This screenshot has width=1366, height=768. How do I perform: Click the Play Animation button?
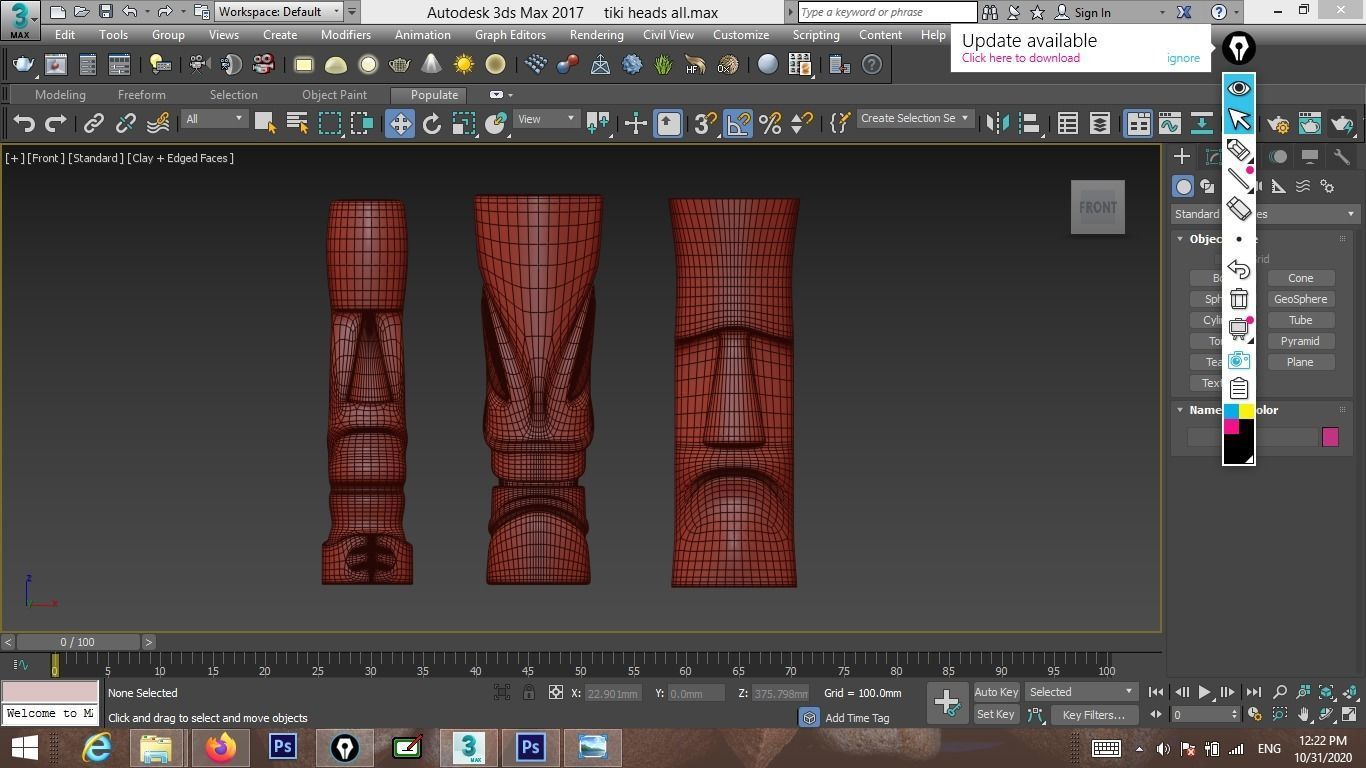click(1204, 692)
